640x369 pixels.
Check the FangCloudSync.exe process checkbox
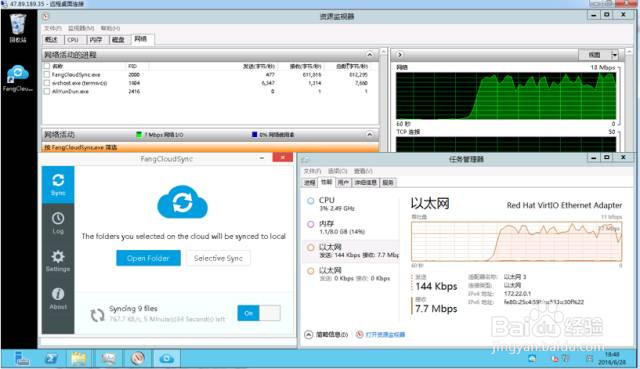tap(47, 75)
